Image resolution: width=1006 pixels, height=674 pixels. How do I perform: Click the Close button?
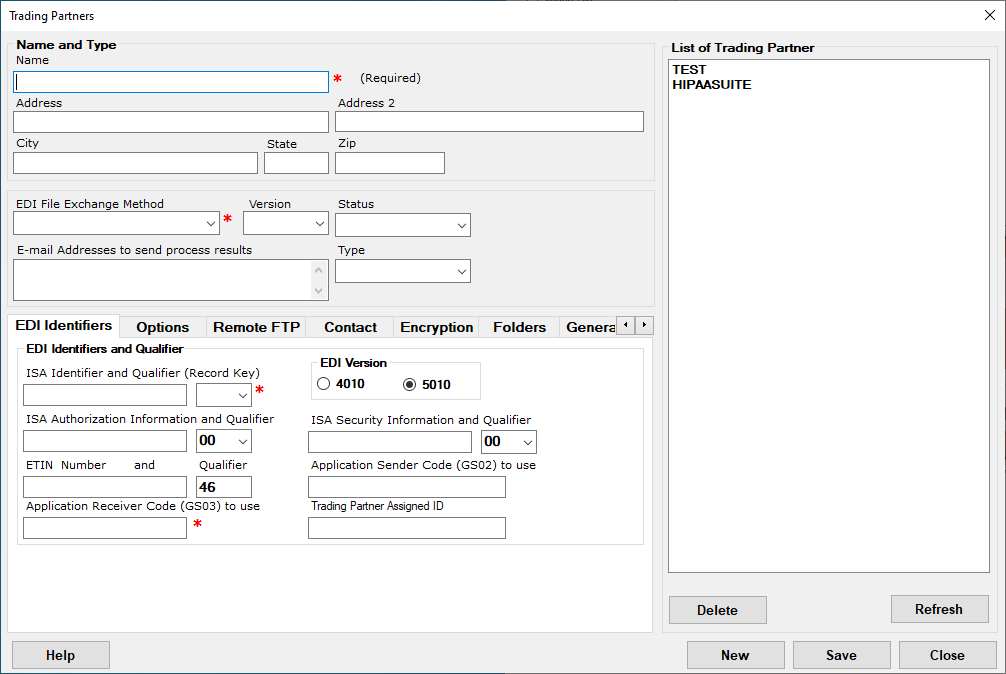pos(947,655)
